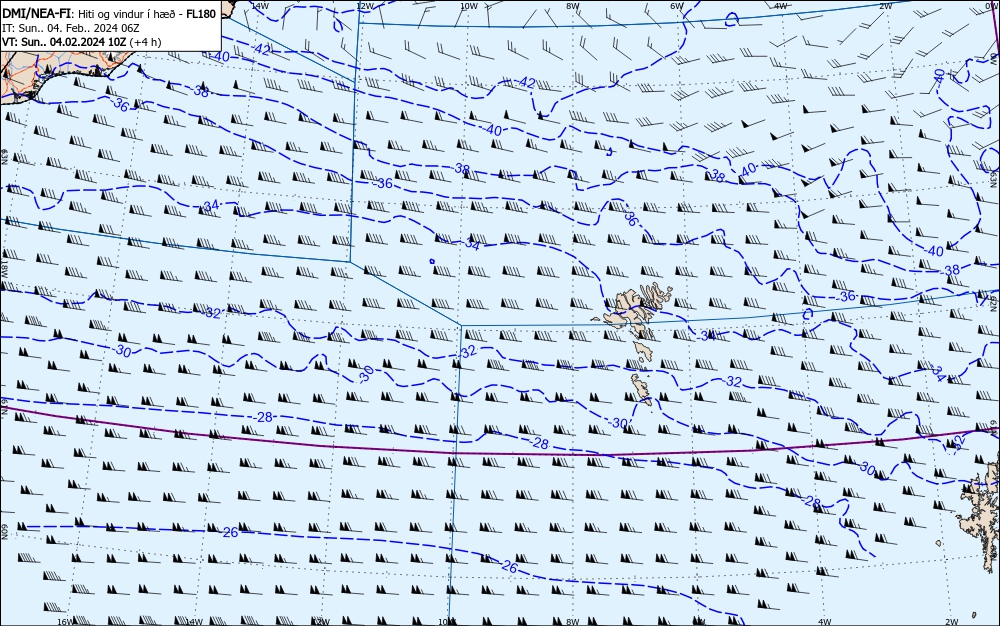Image resolution: width=1000 pixels, height=626 pixels.
Task: Click the 10W longitude label along top edge
Action: point(468,6)
